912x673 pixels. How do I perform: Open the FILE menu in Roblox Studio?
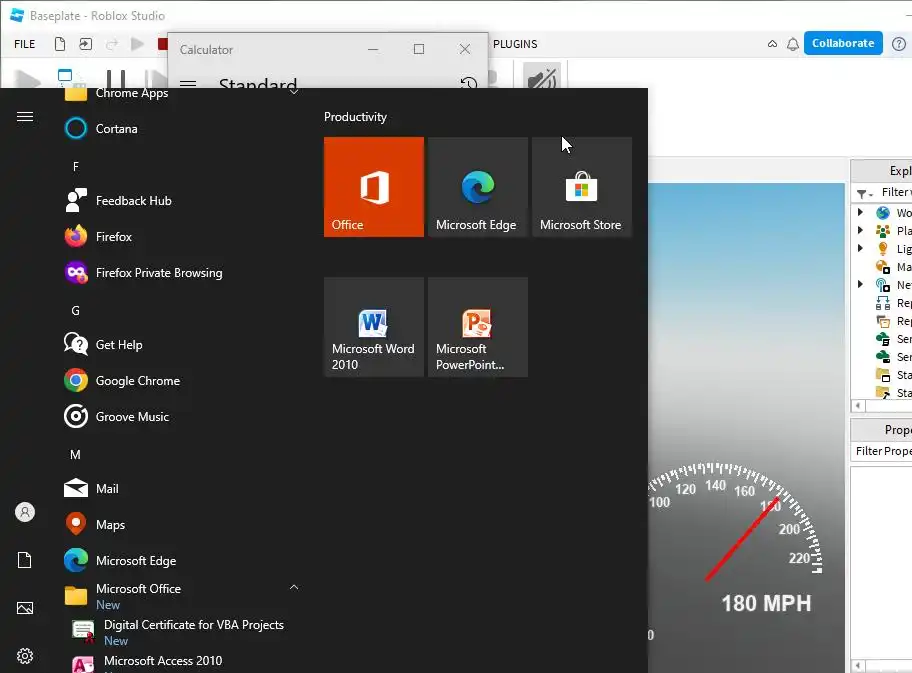(24, 44)
